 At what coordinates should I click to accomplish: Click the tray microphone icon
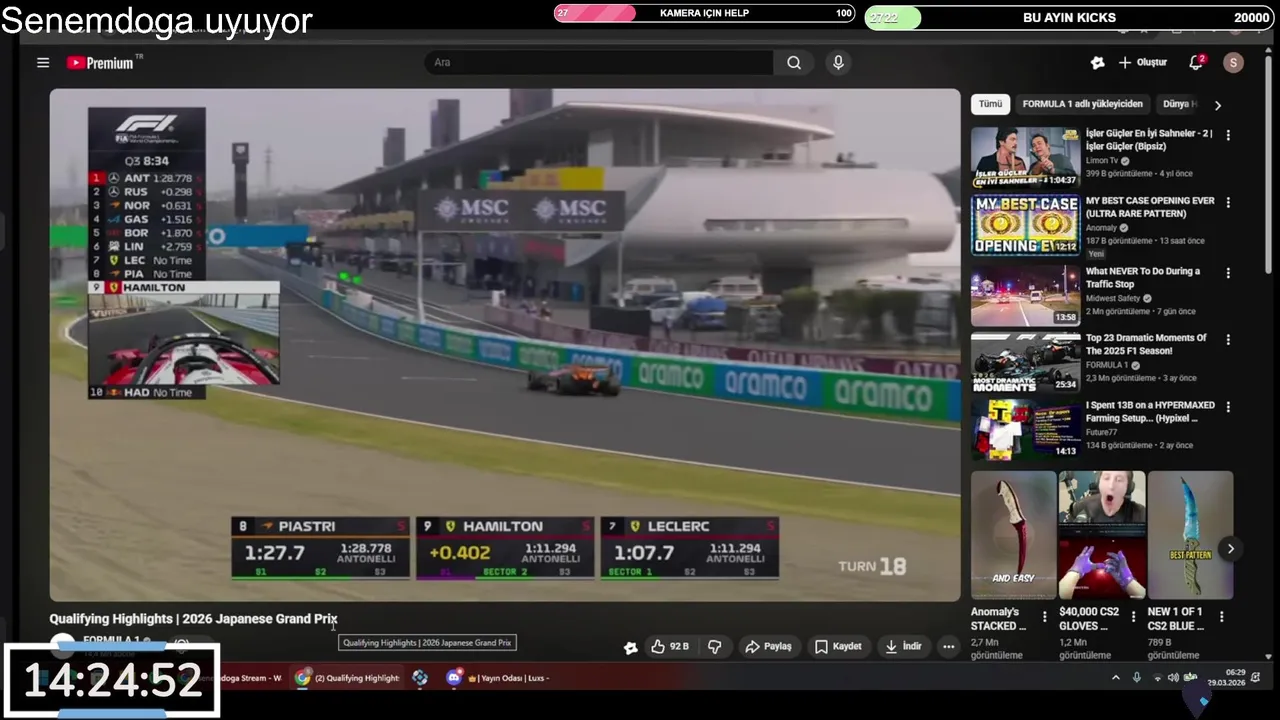(1136, 678)
